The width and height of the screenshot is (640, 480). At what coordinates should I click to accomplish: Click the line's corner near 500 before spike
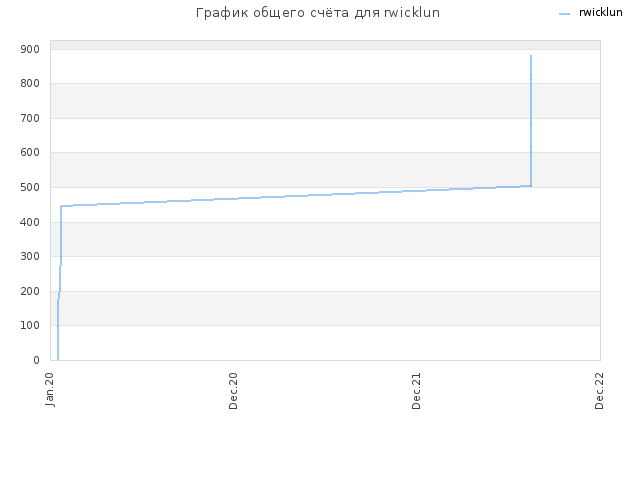click(531, 186)
